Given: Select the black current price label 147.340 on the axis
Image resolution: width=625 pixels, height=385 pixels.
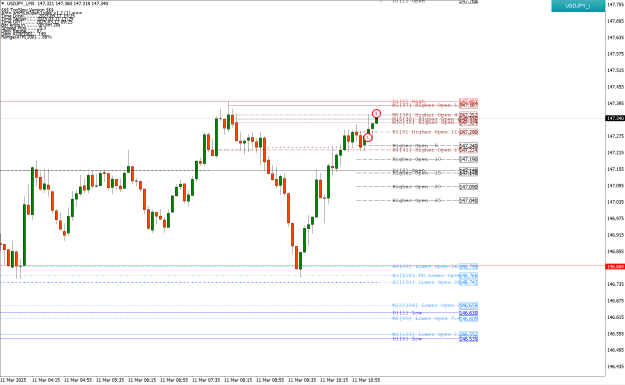Looking at the screenshot, I should pos(615,118).
